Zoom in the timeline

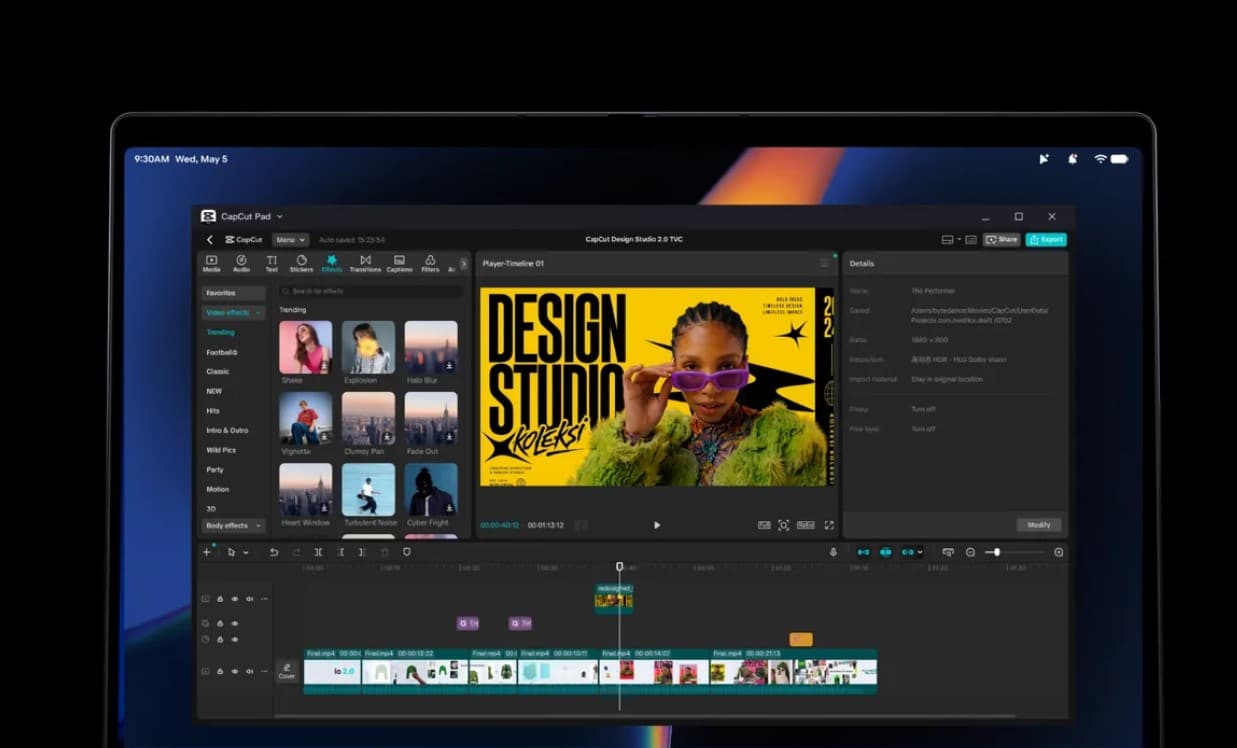pos(1059,552)
